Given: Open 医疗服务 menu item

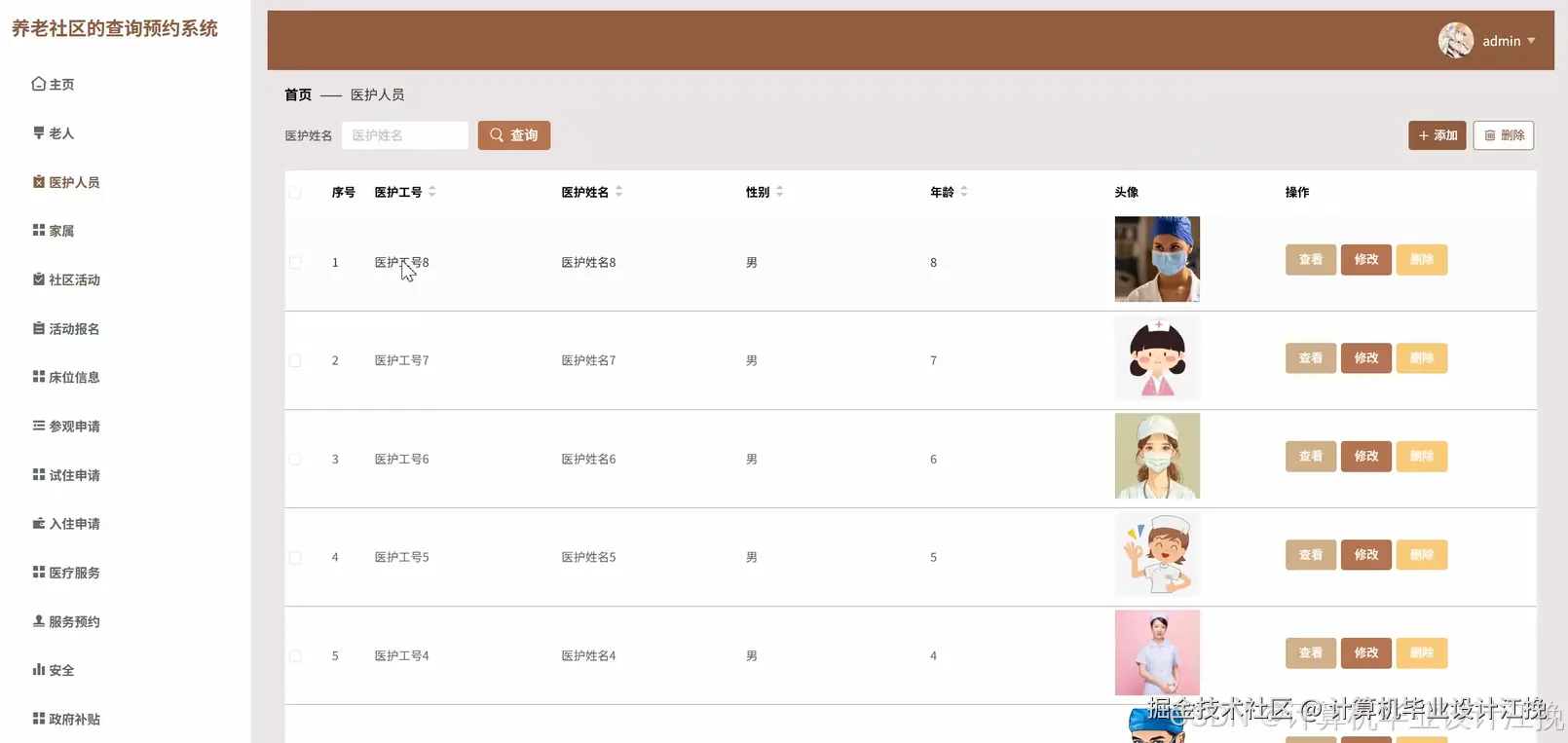Looking at the screenshot, I should tap(74, 573).
